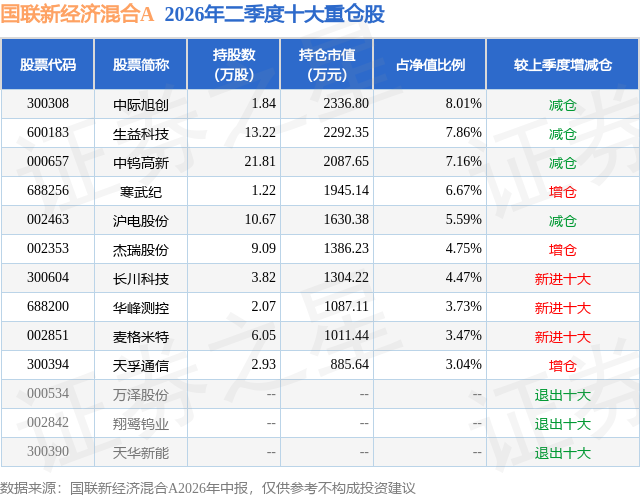Click stock code 688256 for 寒武纪
Screen dimensions: 640x497
(x=48, y=191)
